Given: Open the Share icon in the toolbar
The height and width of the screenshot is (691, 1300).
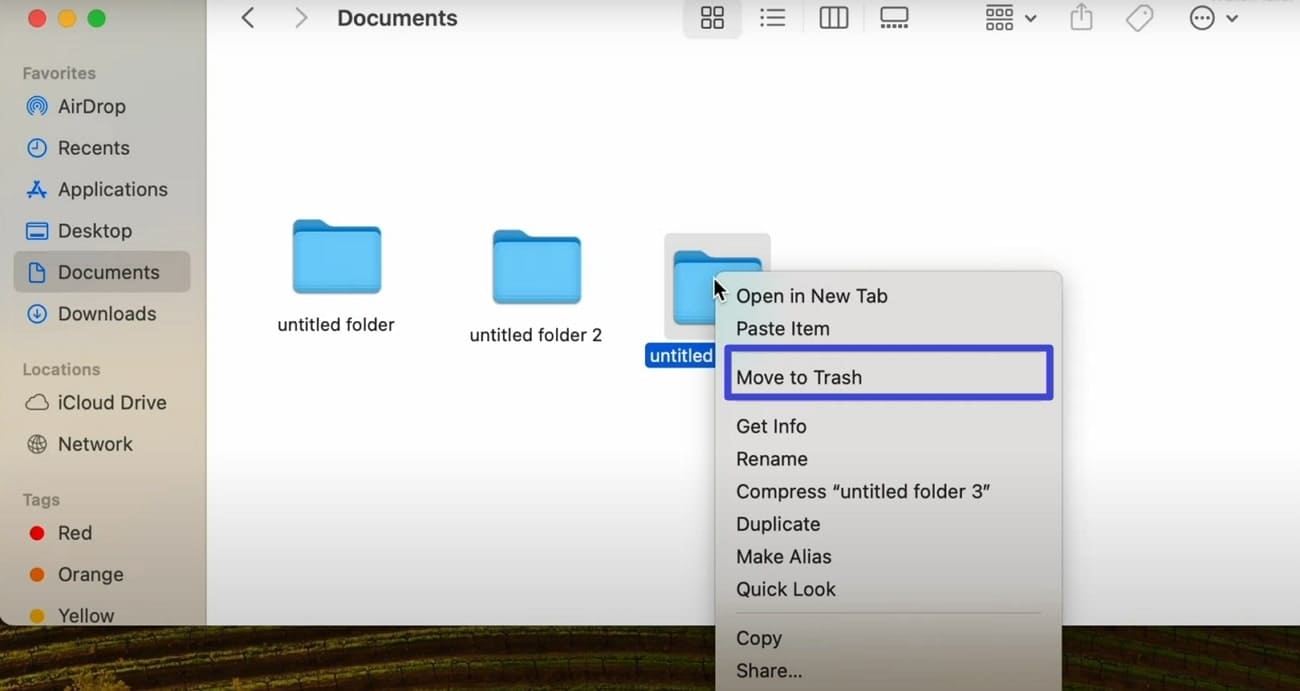Looking at the screenshot, I should [1080, 17].
